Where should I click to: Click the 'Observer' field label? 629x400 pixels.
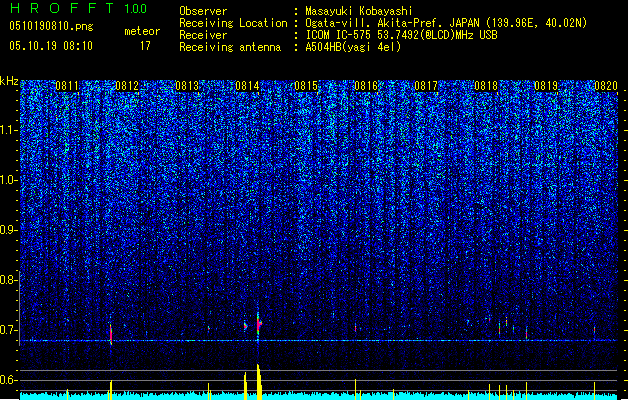tap(203, 11)
